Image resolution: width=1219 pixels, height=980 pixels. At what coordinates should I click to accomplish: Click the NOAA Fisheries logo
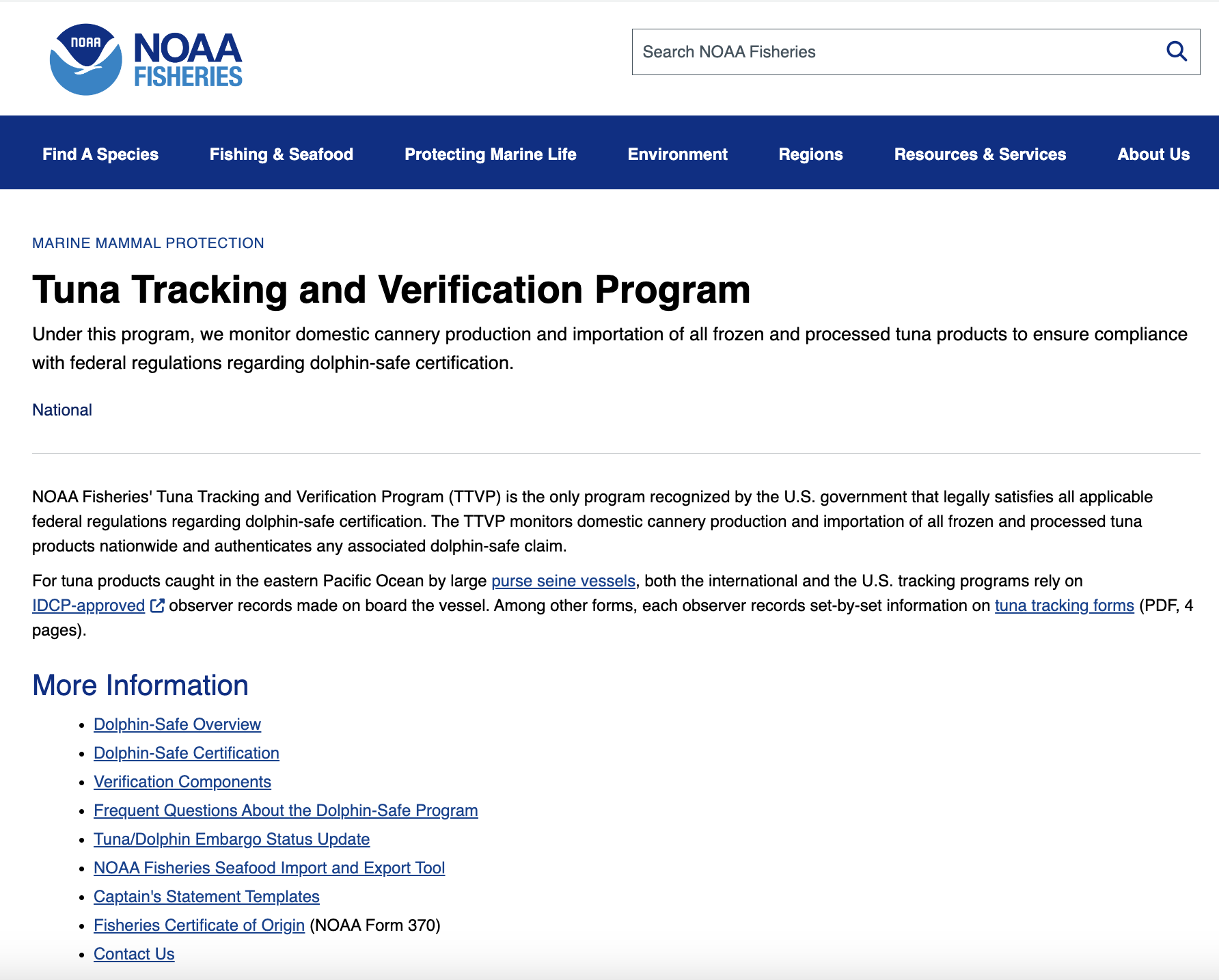[x=146, y=59]
